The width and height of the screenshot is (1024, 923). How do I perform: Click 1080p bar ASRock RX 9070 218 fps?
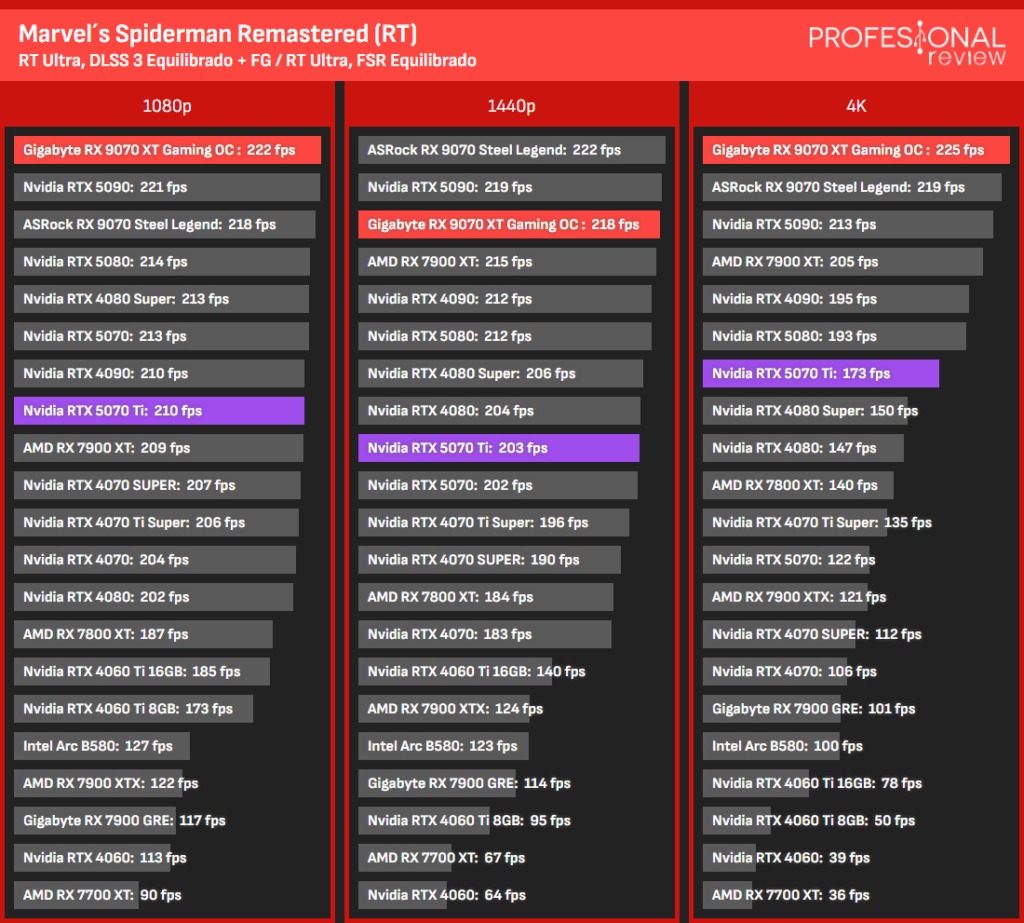coord(165,225)
